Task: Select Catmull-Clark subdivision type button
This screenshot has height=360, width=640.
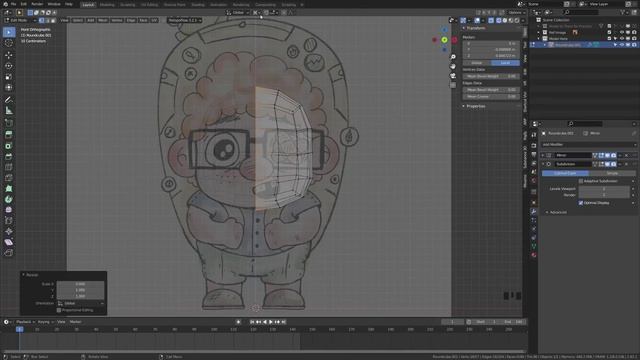Action: tap(565, 173)
